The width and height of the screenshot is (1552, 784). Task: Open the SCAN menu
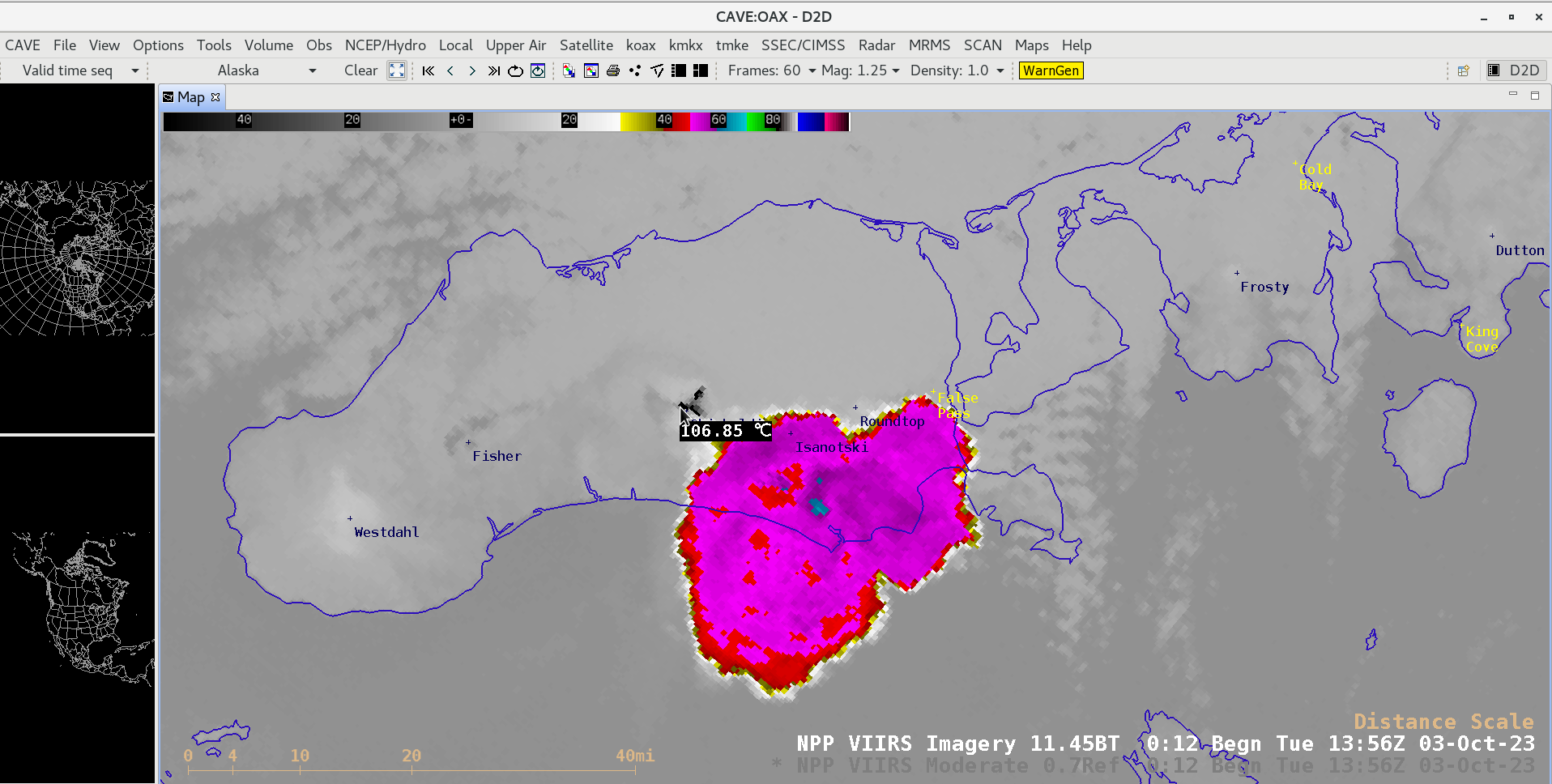click(983, 45)
